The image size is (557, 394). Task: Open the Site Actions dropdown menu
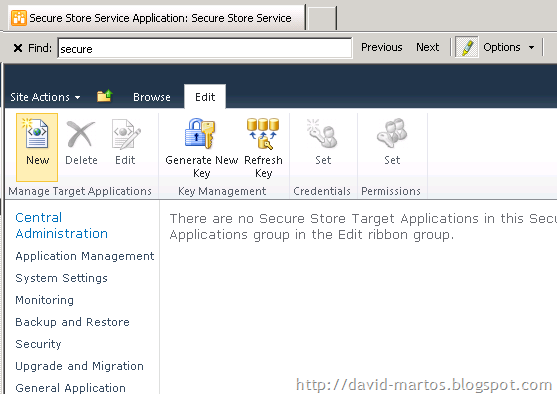coord(45,97)
